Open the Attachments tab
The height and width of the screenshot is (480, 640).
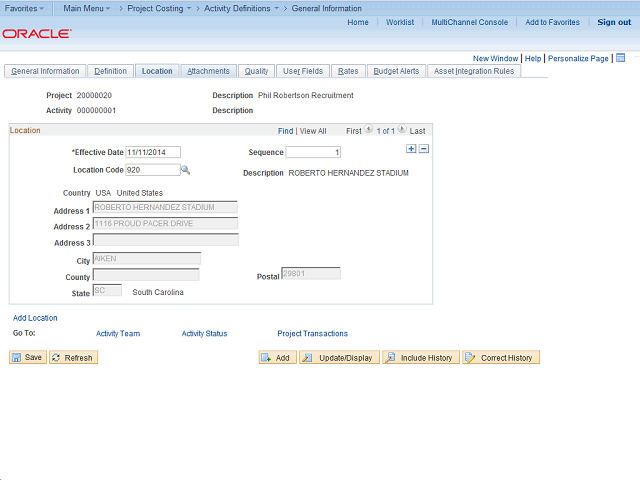pos(208,71)
